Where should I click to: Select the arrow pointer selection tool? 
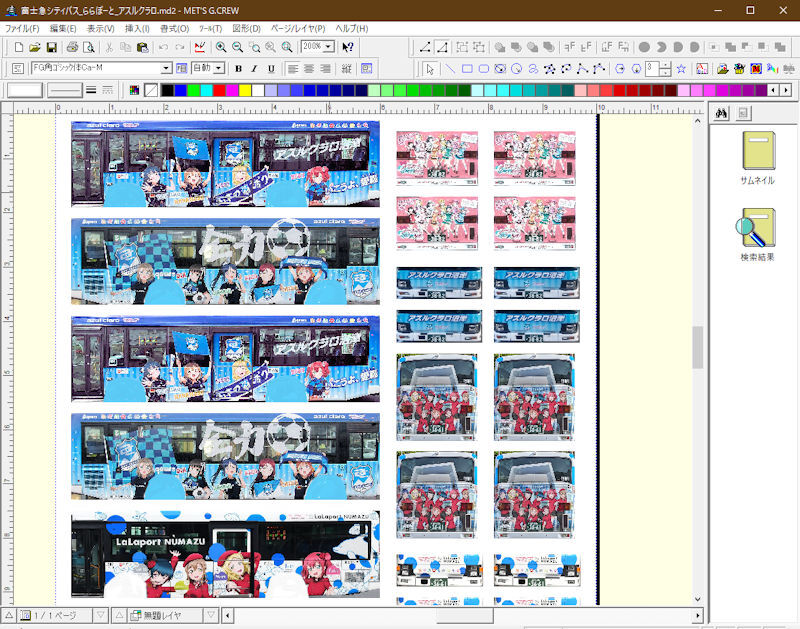430,69
